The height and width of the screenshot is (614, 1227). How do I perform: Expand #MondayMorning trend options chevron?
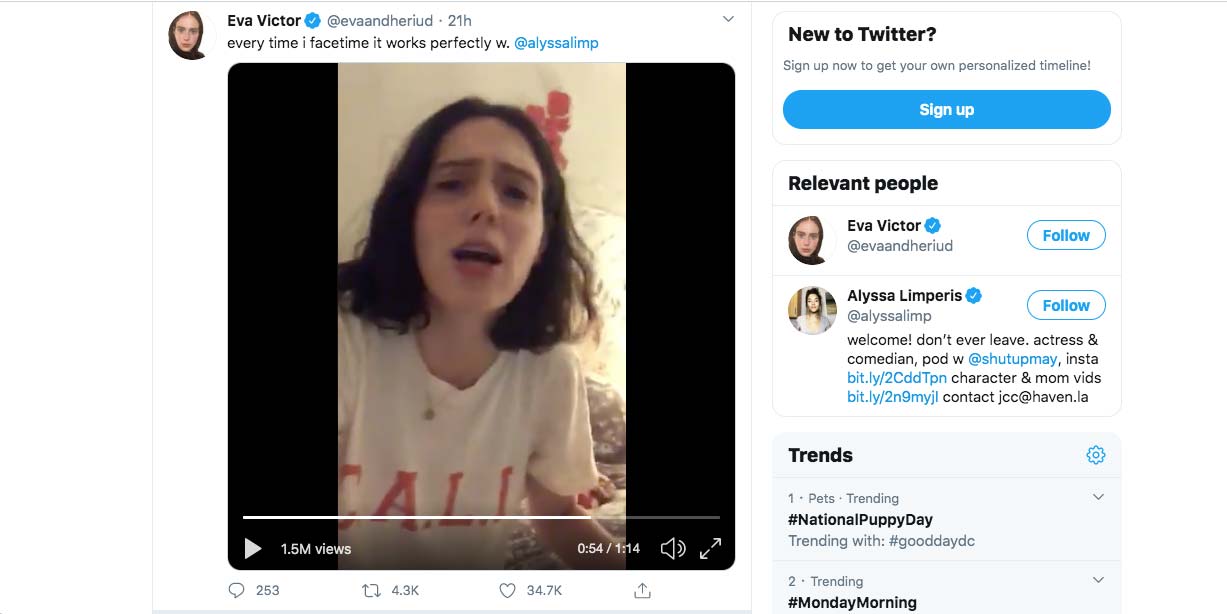tap(1098, 580)
